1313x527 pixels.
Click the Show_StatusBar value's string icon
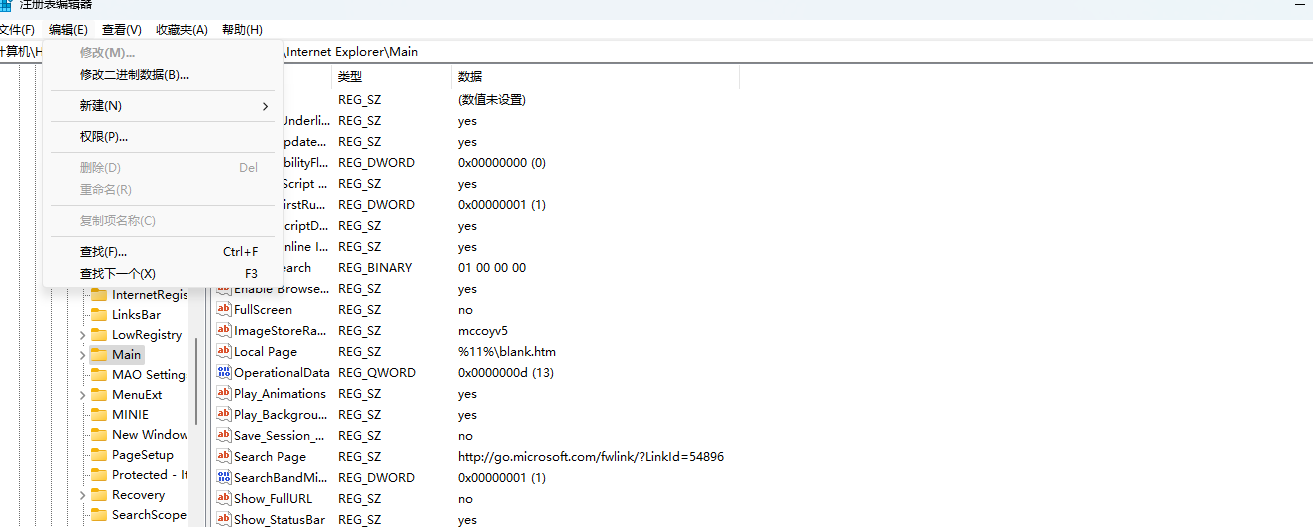point(224,520)
